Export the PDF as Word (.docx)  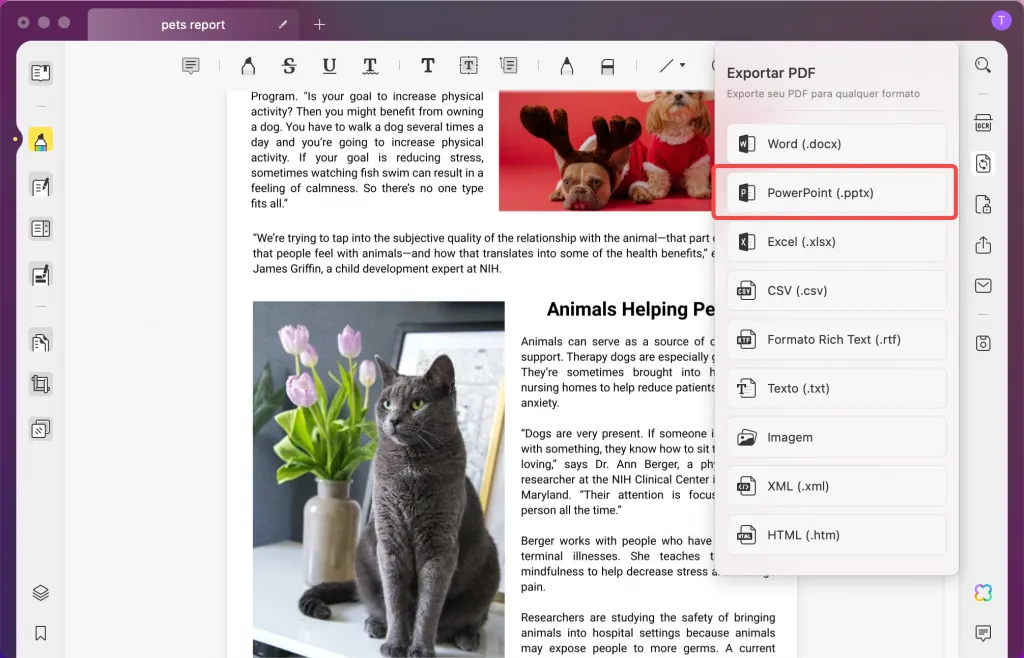click(x=836, y=143)
